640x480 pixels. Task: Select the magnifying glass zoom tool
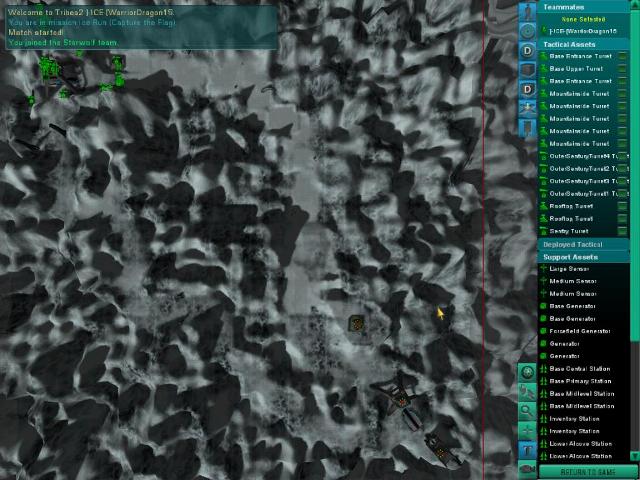pos(527,411)
